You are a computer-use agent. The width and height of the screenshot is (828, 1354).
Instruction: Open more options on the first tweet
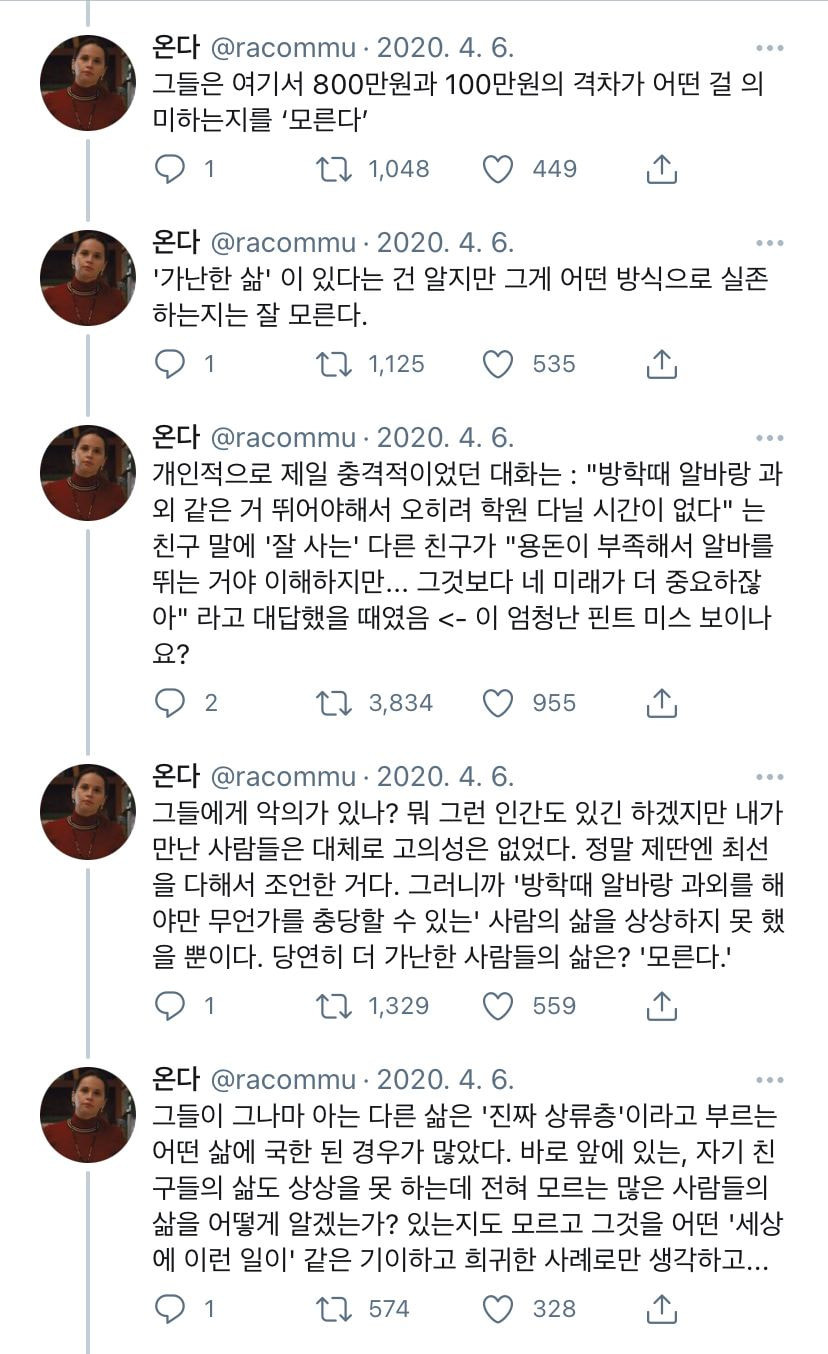pyautogui.click(x=769, y=48)
